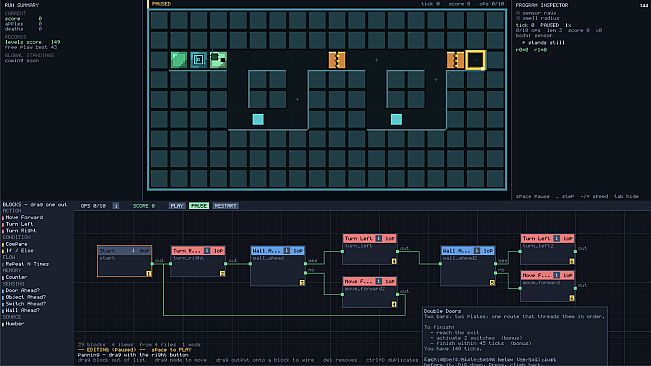Click the turn_left2 node's out port

point(575,251)
